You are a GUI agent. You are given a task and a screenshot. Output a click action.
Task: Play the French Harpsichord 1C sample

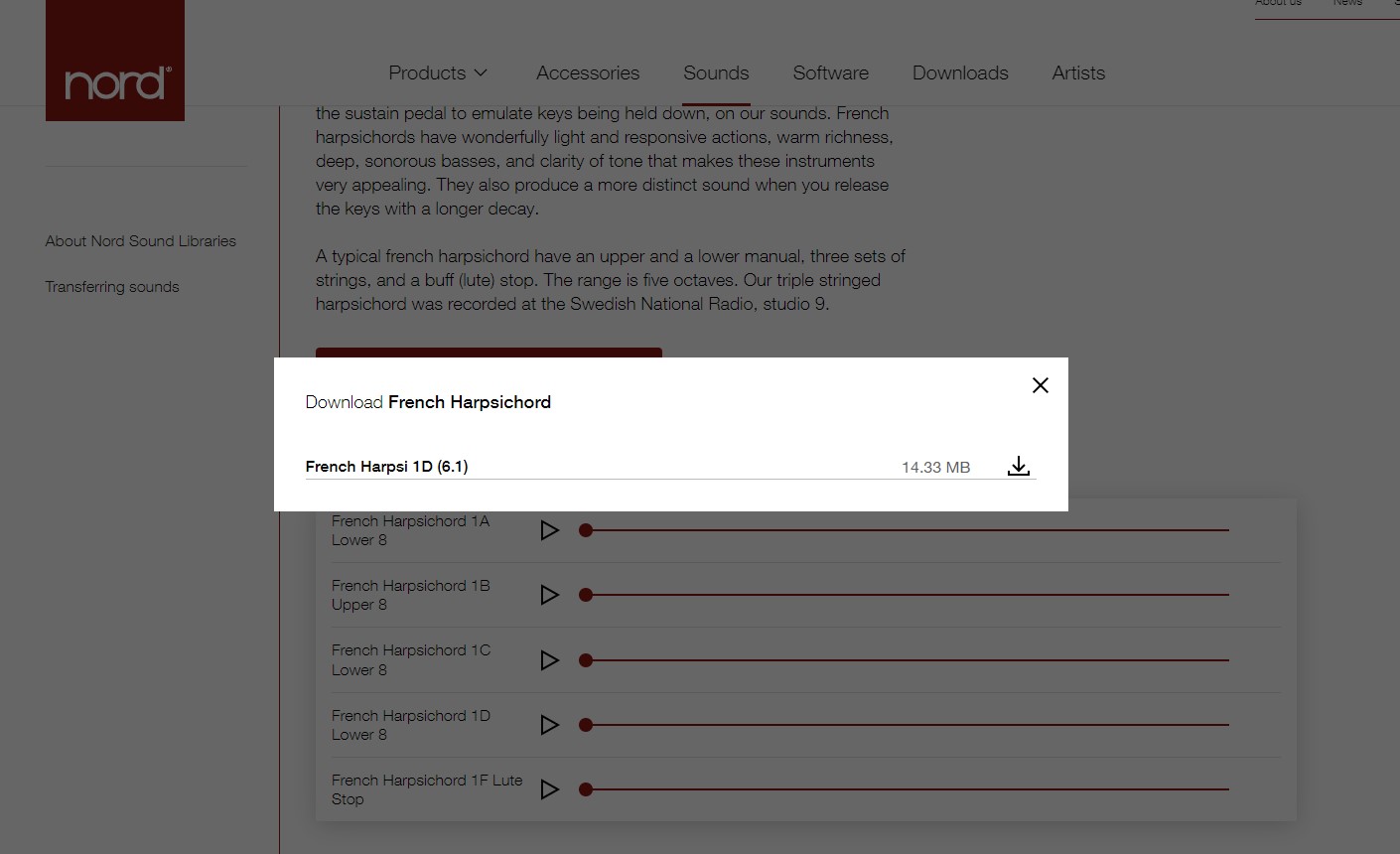549,660
